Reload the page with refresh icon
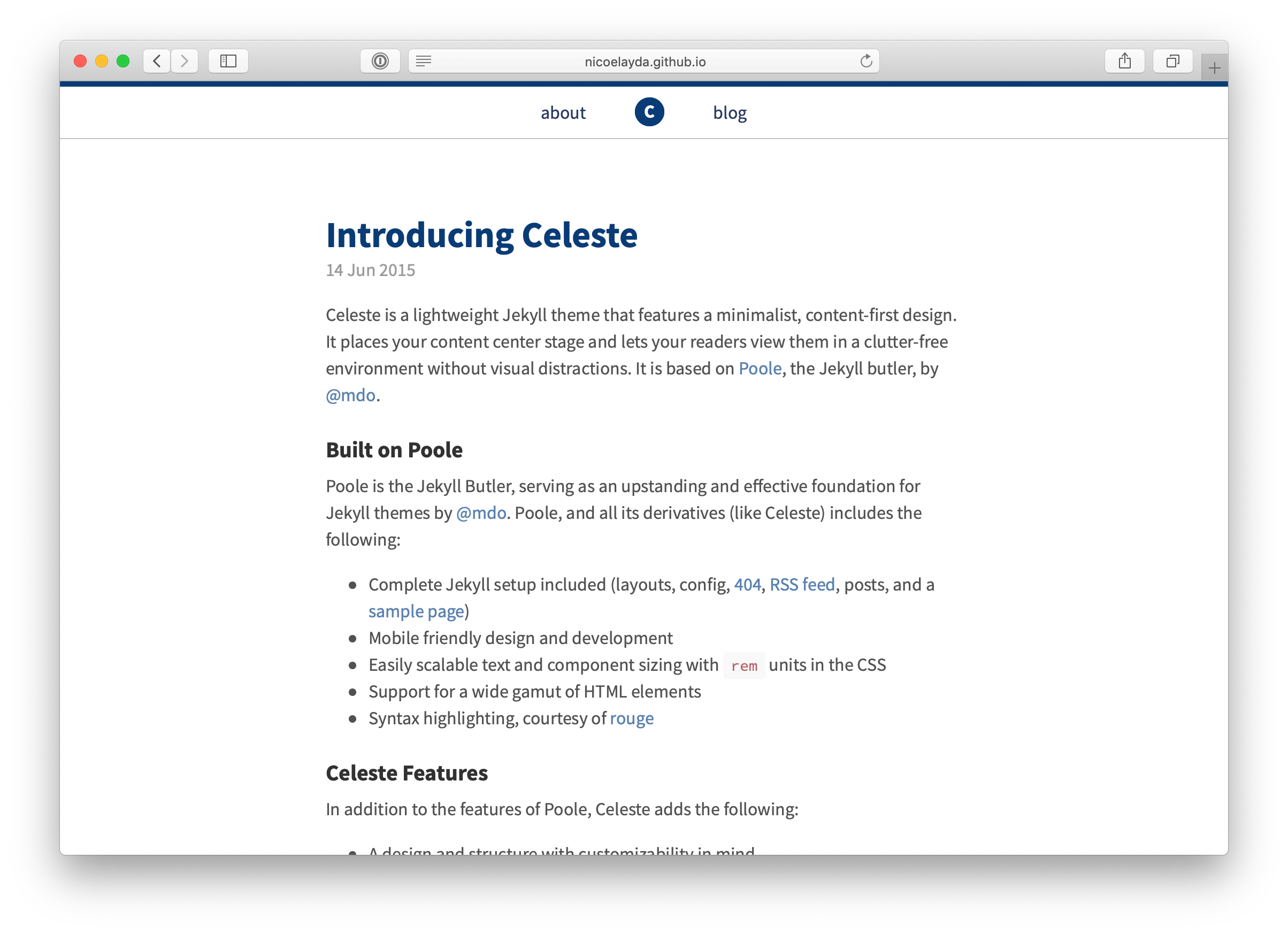The image size is (1288, 934). pos(865,62)
